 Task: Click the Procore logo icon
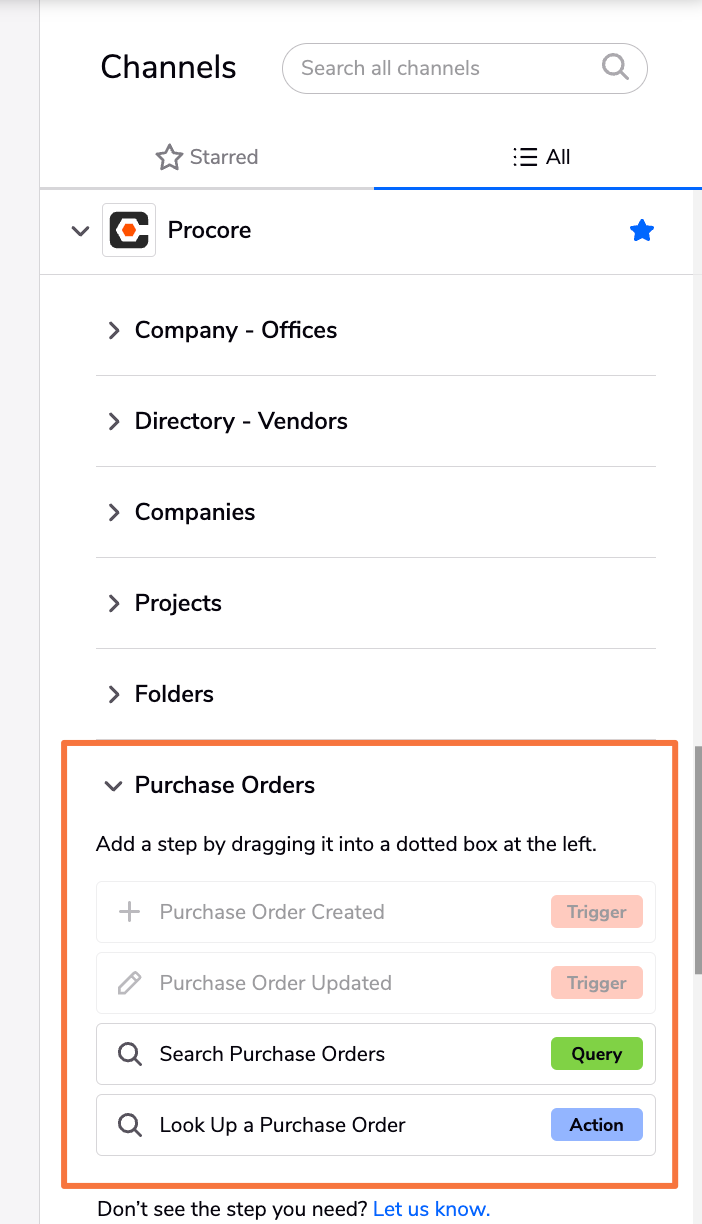point(129,230)
